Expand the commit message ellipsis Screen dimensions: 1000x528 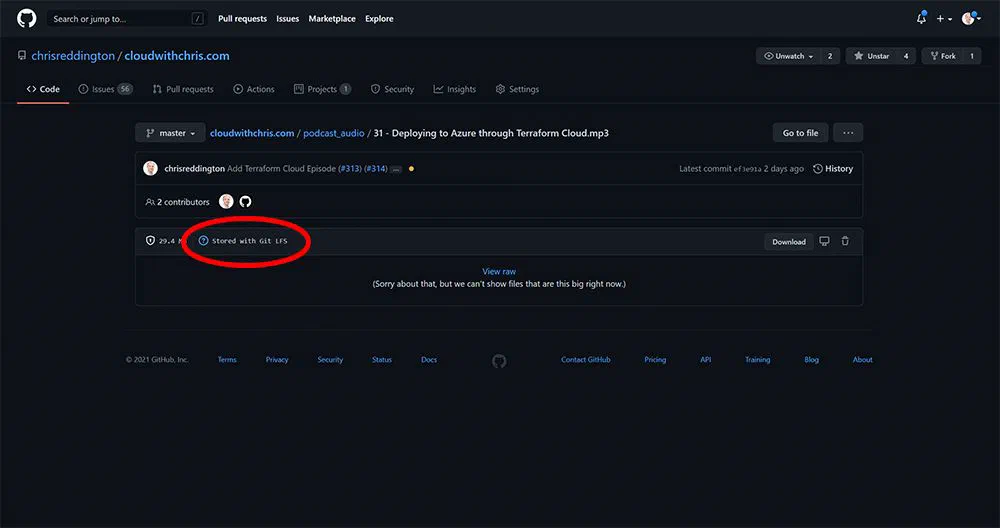(396, 170)
